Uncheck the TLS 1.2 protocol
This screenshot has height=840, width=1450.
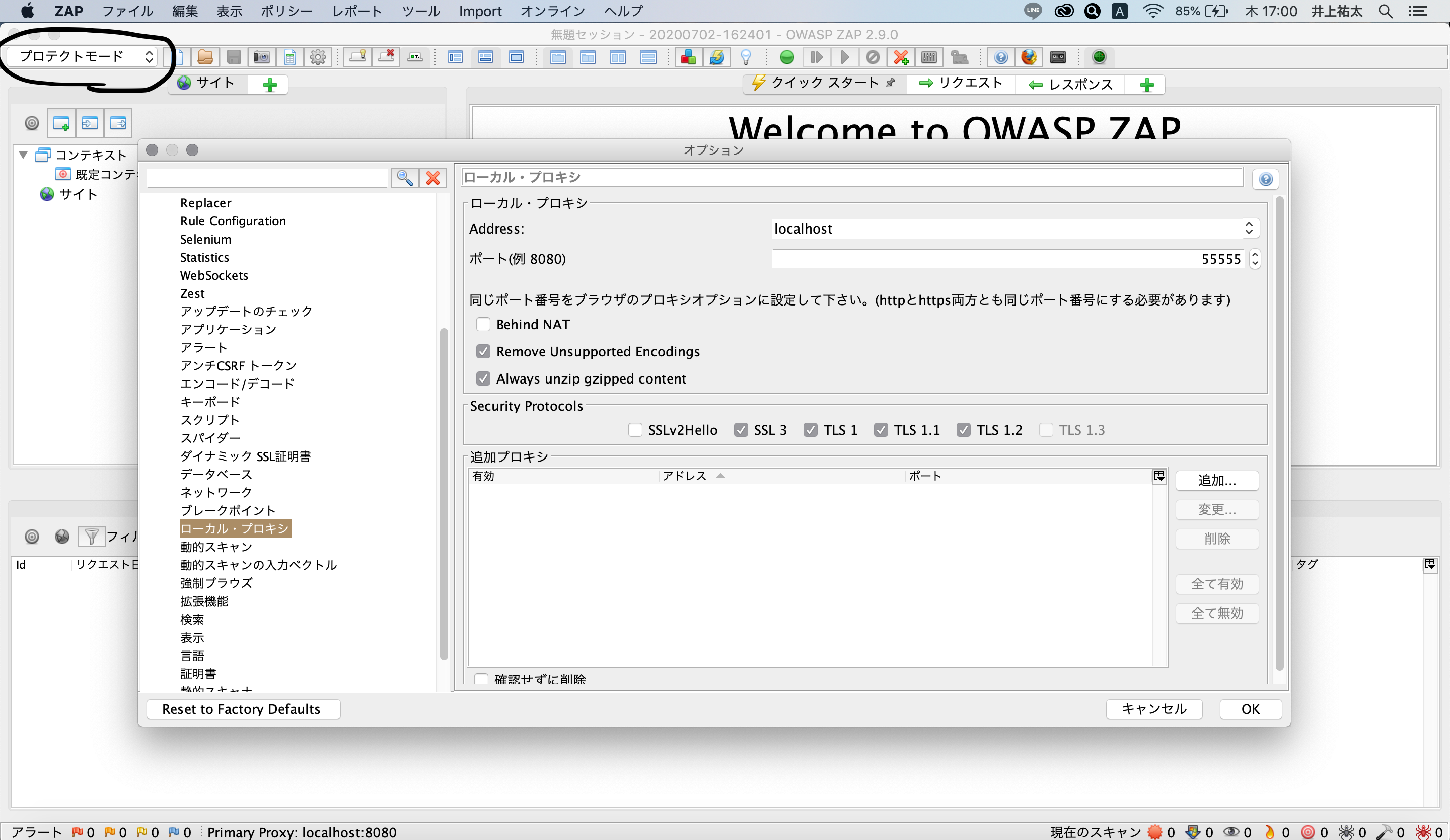pyautogui.click(x=964, y=430)
